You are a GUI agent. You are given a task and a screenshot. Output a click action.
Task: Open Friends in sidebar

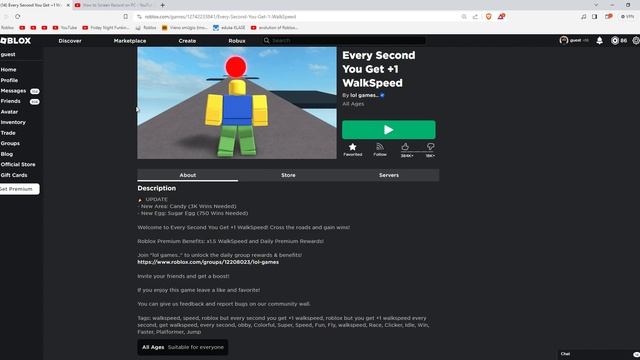10,101
